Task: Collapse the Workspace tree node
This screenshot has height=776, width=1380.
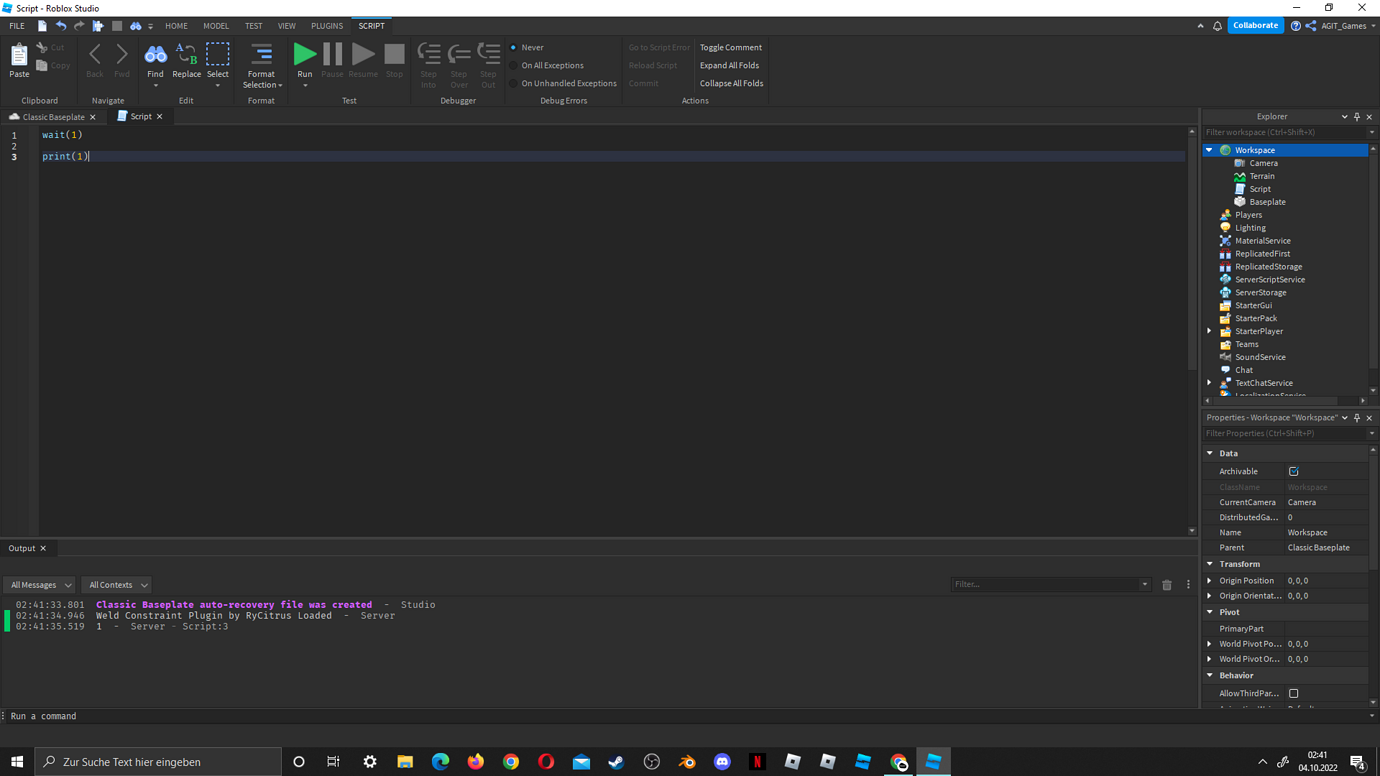Action: point(1209,150)
